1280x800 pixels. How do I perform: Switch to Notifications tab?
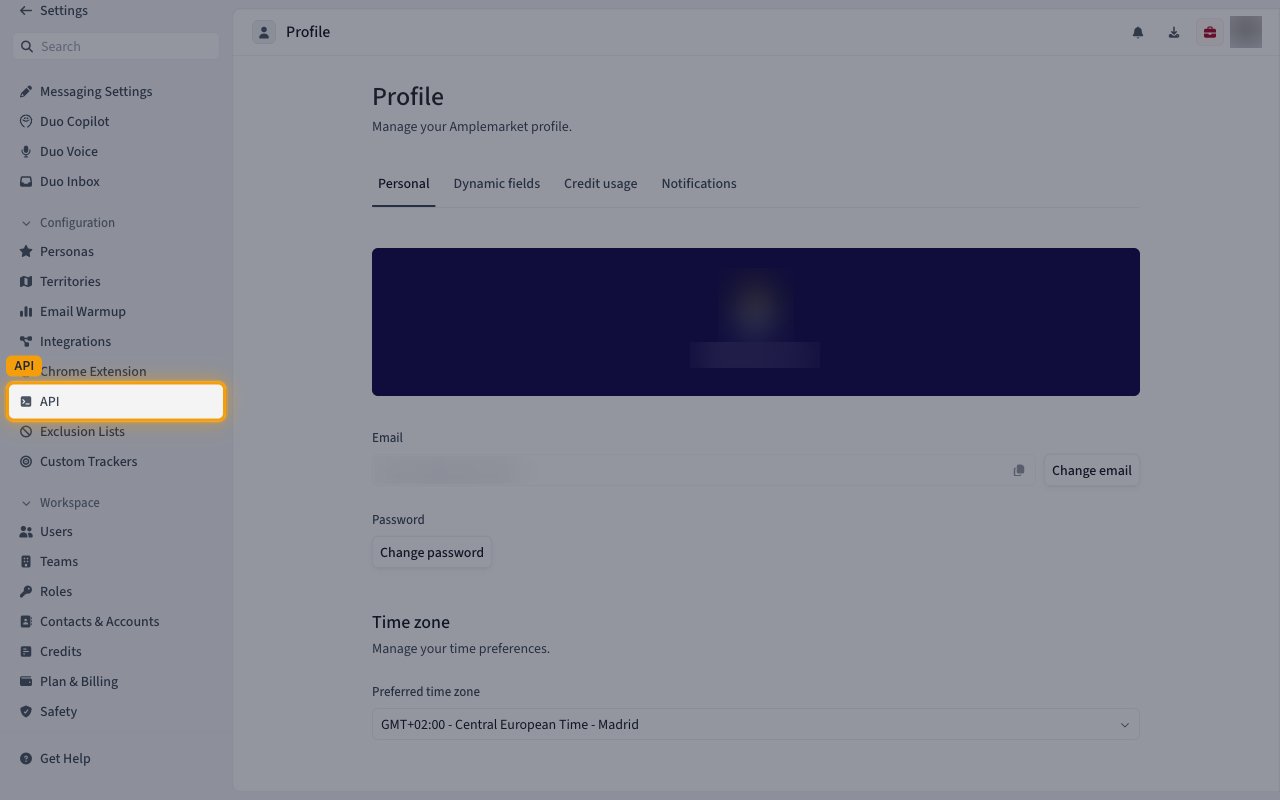pyautogui.click(x=699, y=184)
